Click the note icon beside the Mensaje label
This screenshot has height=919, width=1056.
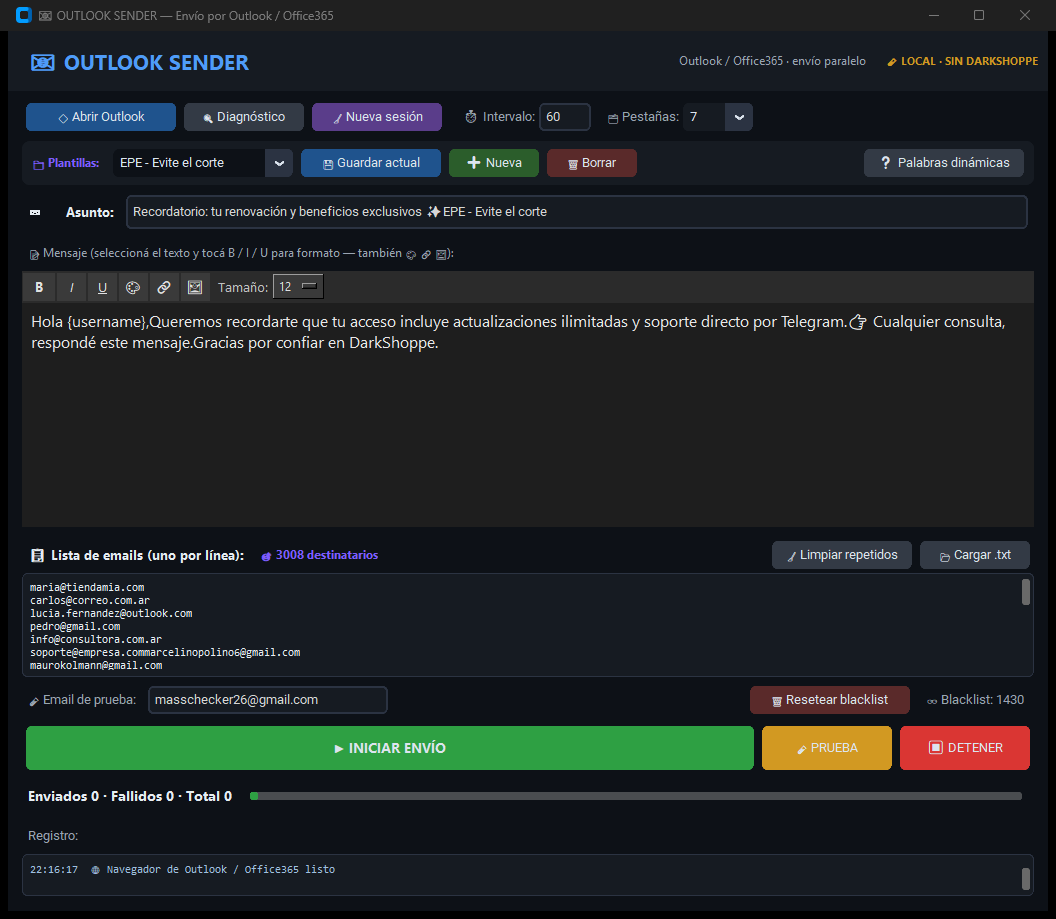tap(34, 254)
